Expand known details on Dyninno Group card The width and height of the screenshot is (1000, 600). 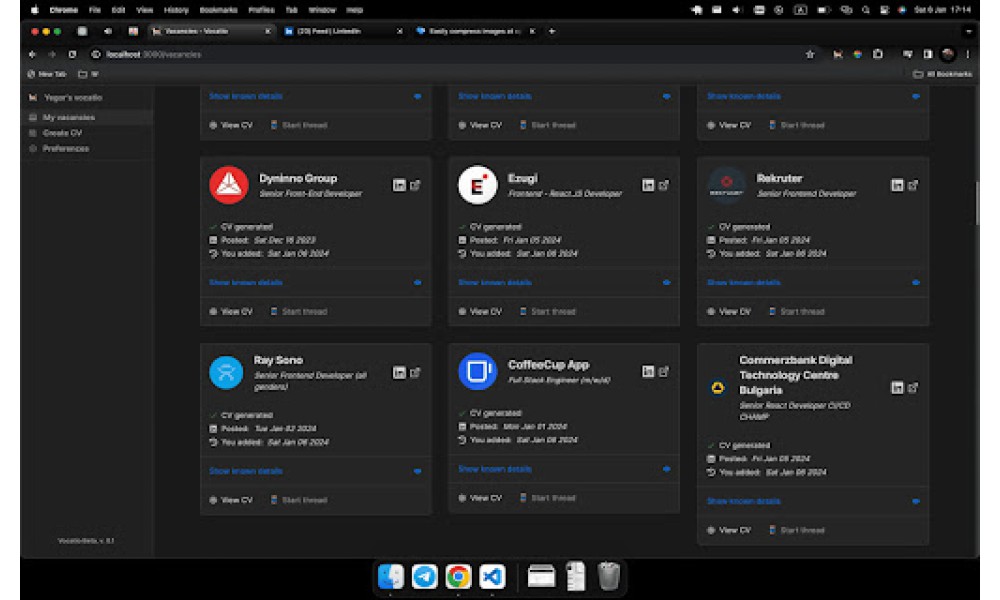(x=315, y=282)
